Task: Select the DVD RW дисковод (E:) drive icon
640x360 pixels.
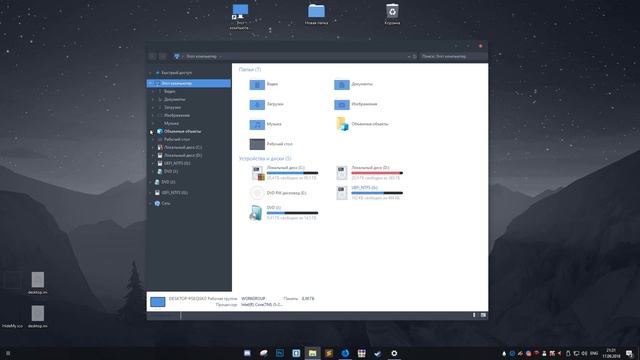Action: point(257,193)
